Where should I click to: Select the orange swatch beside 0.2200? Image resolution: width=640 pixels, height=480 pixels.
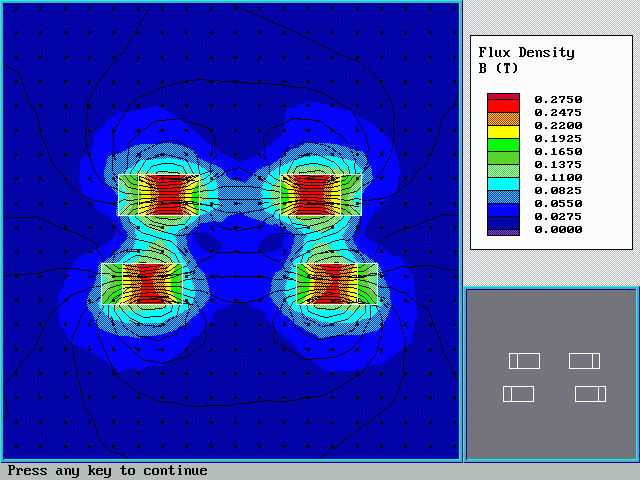(503, 119)
